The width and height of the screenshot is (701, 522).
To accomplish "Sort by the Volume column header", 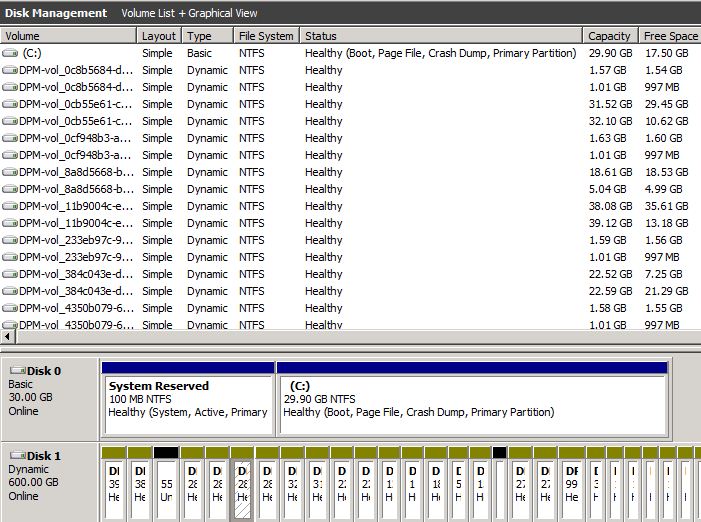I will click(x=68, y=36).
